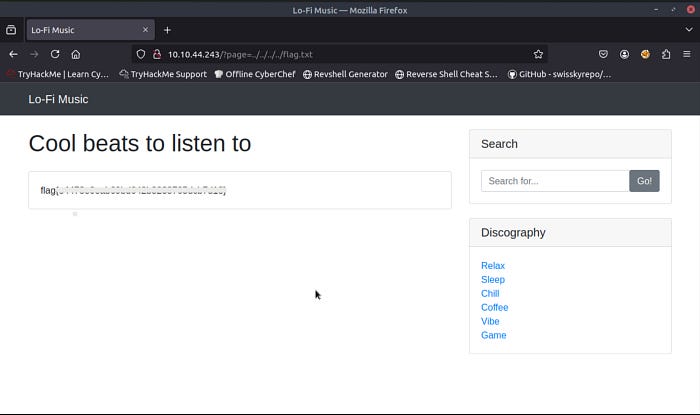The height and width of the screenshot is (415, 700).
Task: Click the Lo-Fi Music site brand link
Action: pyautogui.click(x=58, y=99)
